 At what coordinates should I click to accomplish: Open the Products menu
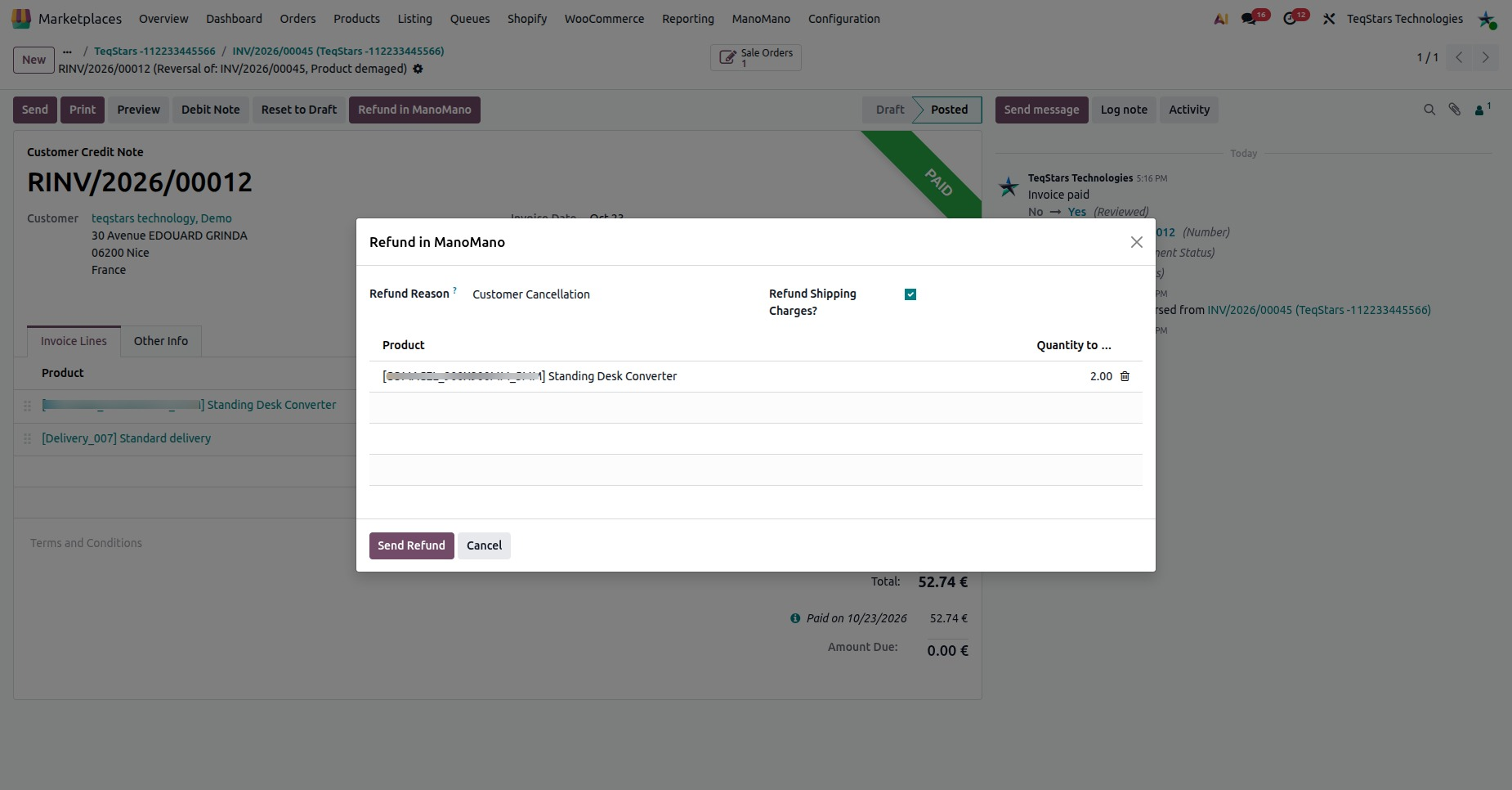point(356,19)
